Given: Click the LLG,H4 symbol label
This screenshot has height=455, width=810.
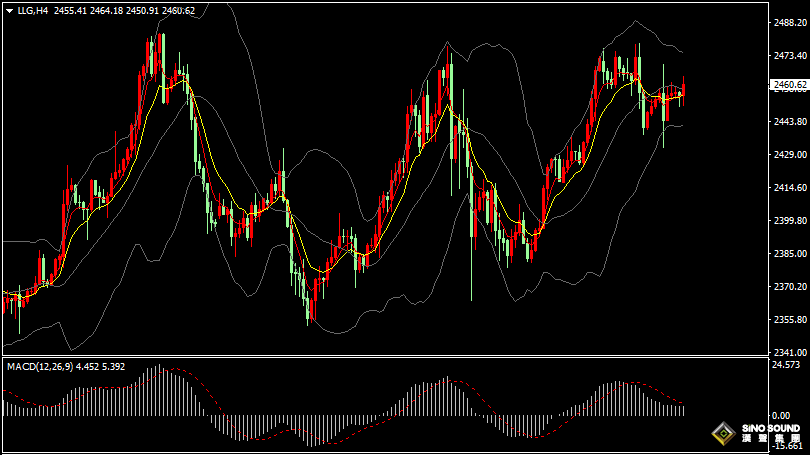Looking at the screenshot, I should 33,10.
